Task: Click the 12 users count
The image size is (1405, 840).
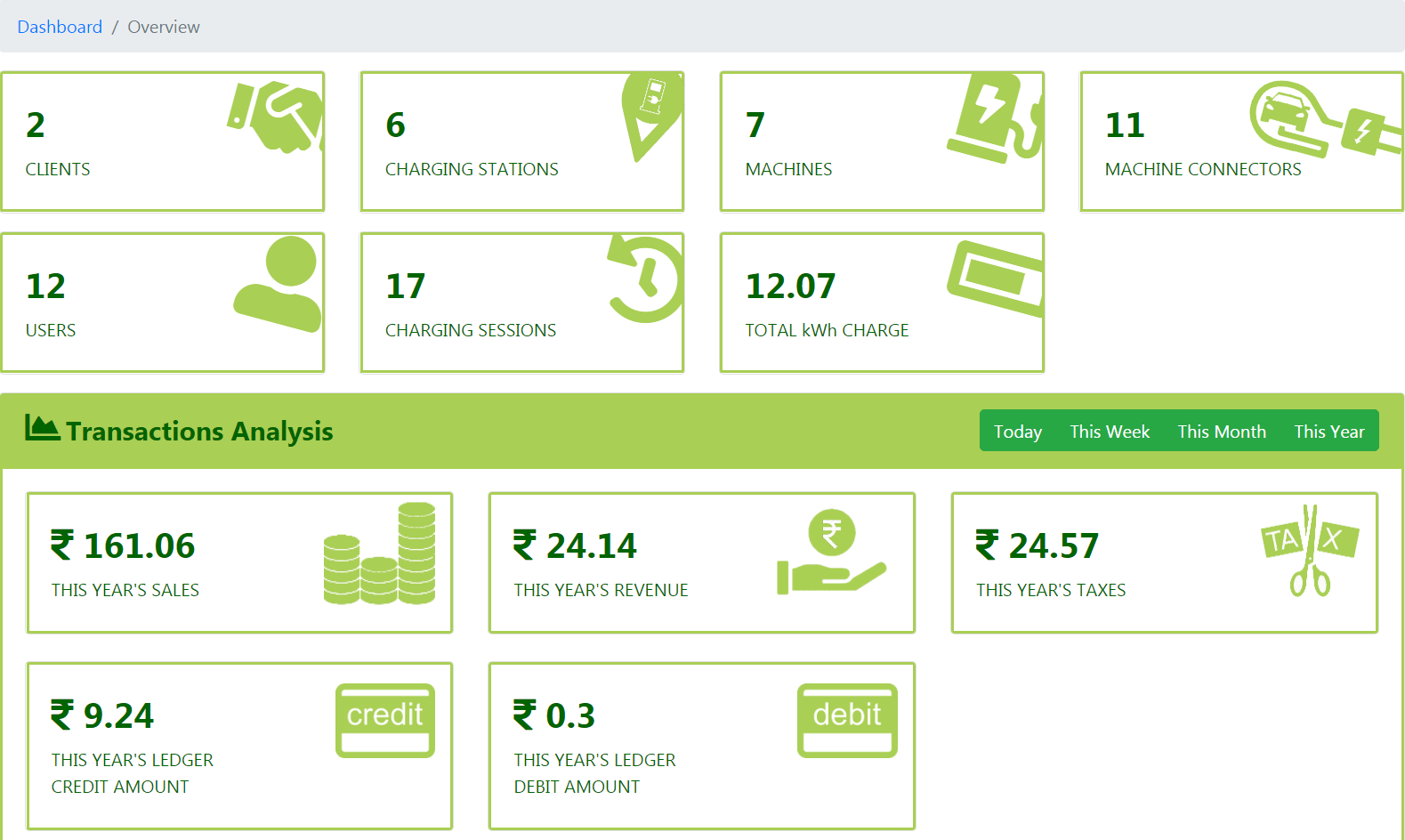Action: tap(45, 287)
